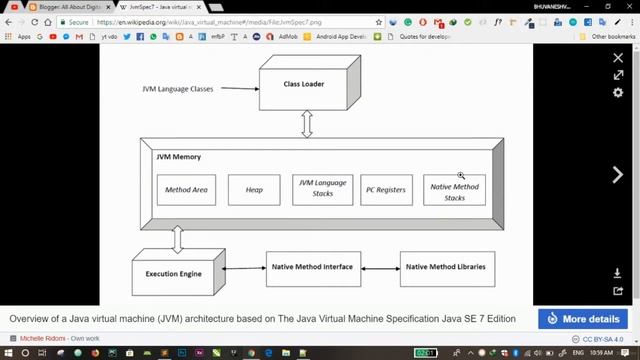
Task: Click the pencil extension icon in toolbar
Action: (x=618, y=22)
